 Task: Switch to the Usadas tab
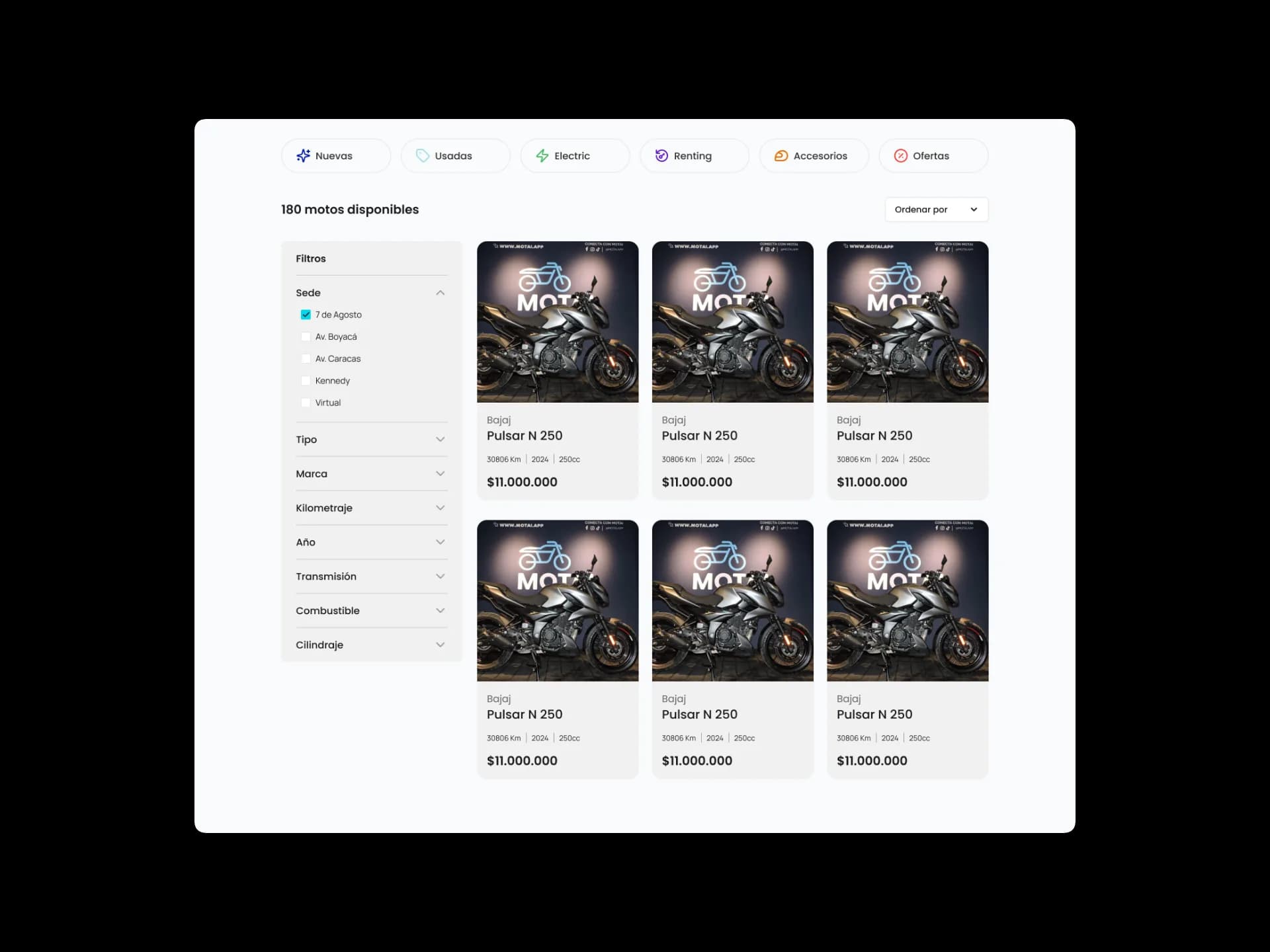[455, 156]
